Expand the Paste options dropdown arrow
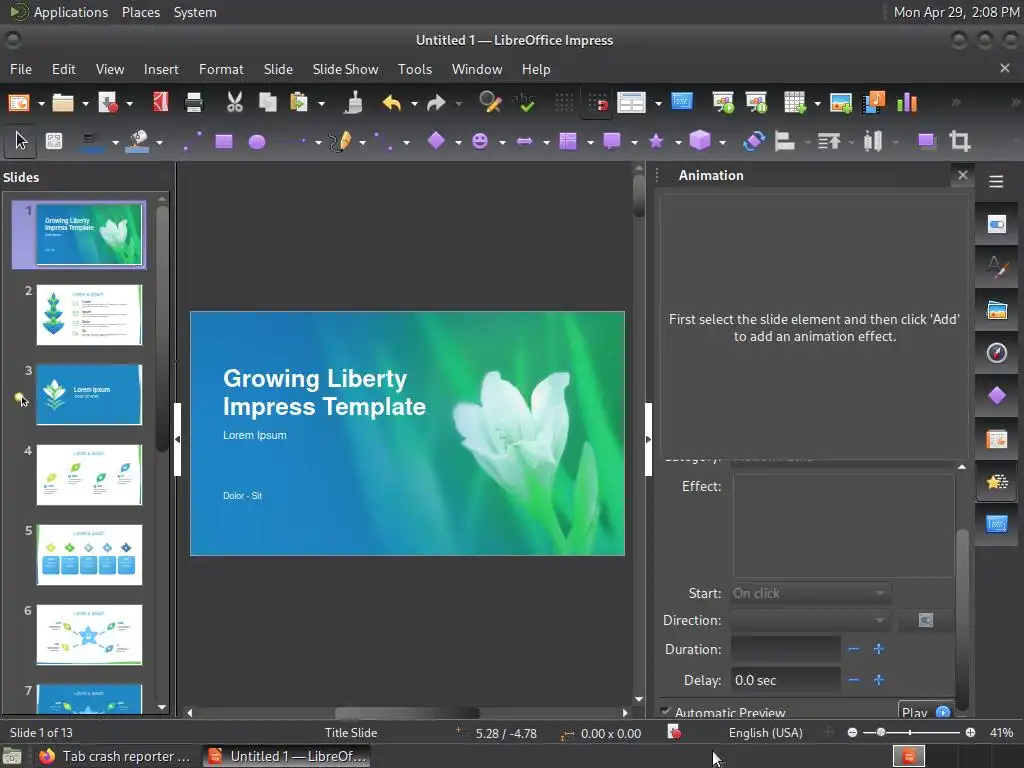Image resolution: width=1024 pixels, height=768 pixels. pyautogui.click(x=321, y=103)
